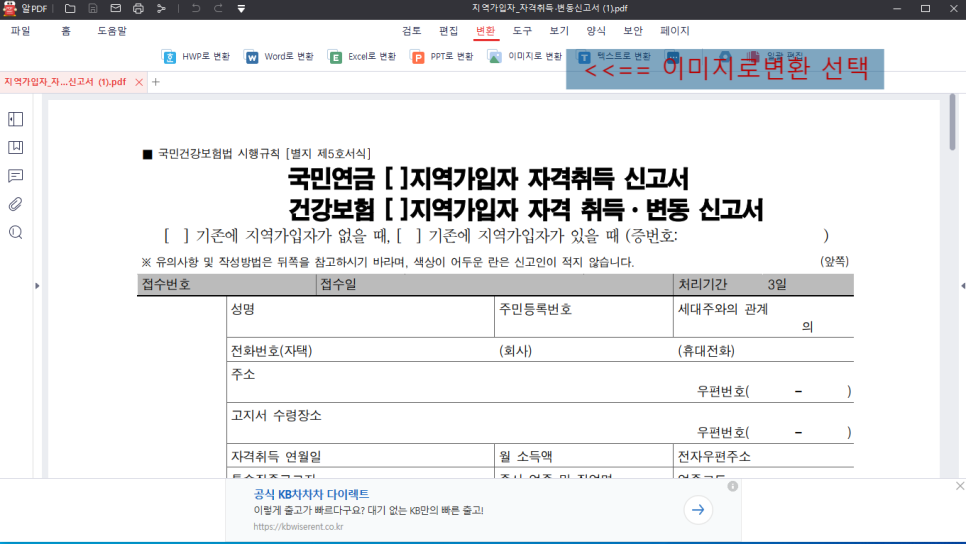
Task: Expand the right side panel arrow
Action: coord(962,286)
